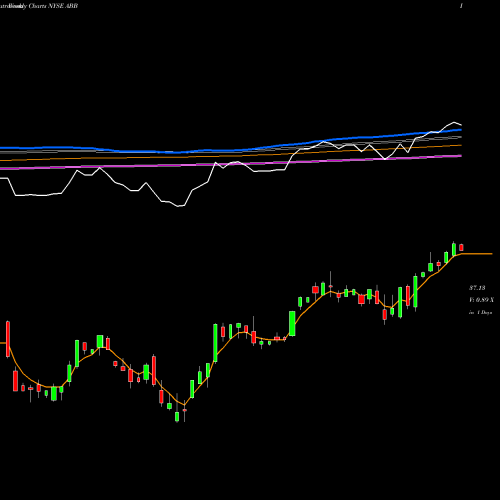This screenshot has width=500, height=500.
Task: Click the "in 1 Days" period label
Action: [x=480, y=313]
